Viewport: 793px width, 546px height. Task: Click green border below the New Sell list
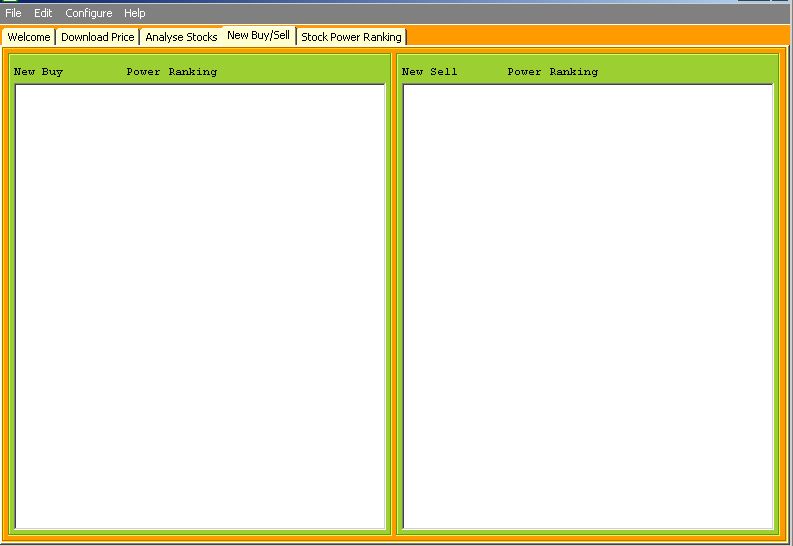coord(588,532)
